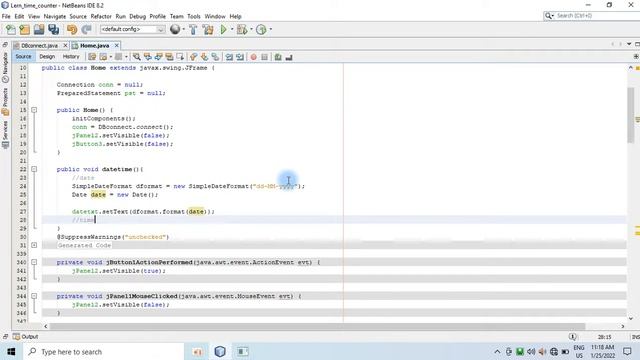Screen dimensions: 640x360
Task: Click Start Macro Recording red dot
Action: tap(253, 57)
